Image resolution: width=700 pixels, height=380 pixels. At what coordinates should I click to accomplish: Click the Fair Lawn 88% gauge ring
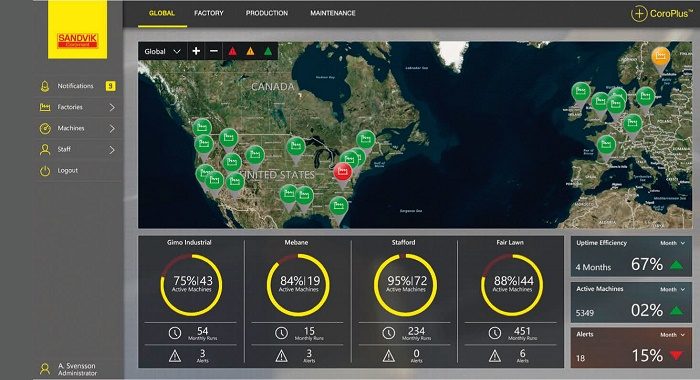click(x=512, y=285)
